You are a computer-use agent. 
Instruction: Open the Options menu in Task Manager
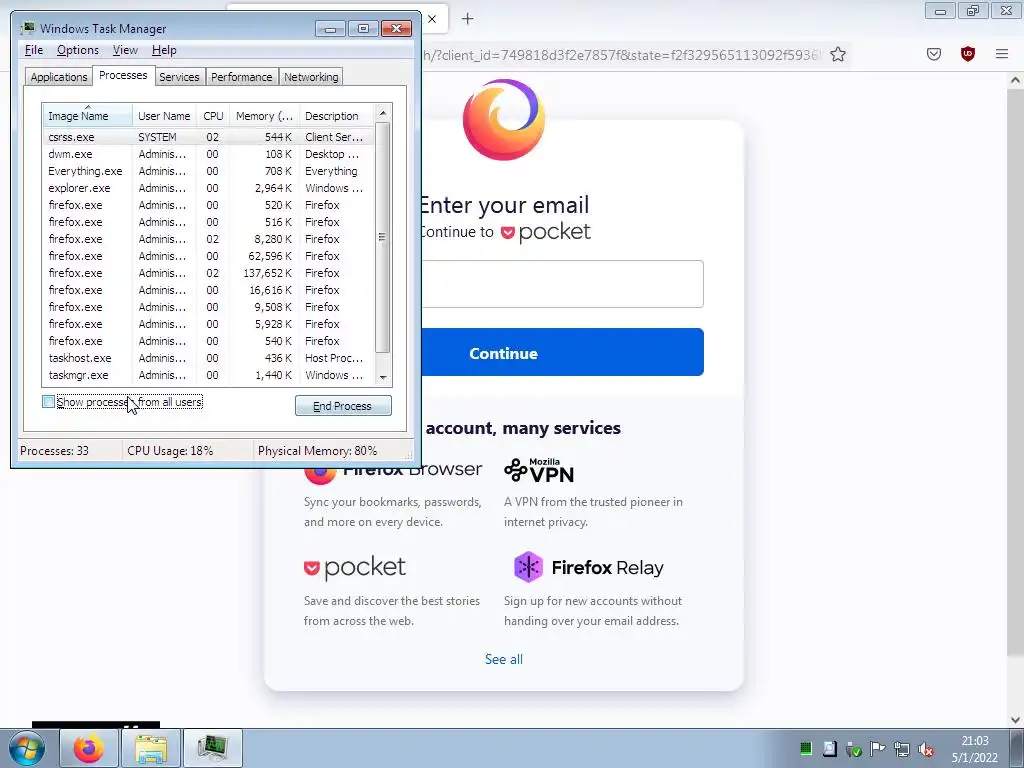click(78, 50)
